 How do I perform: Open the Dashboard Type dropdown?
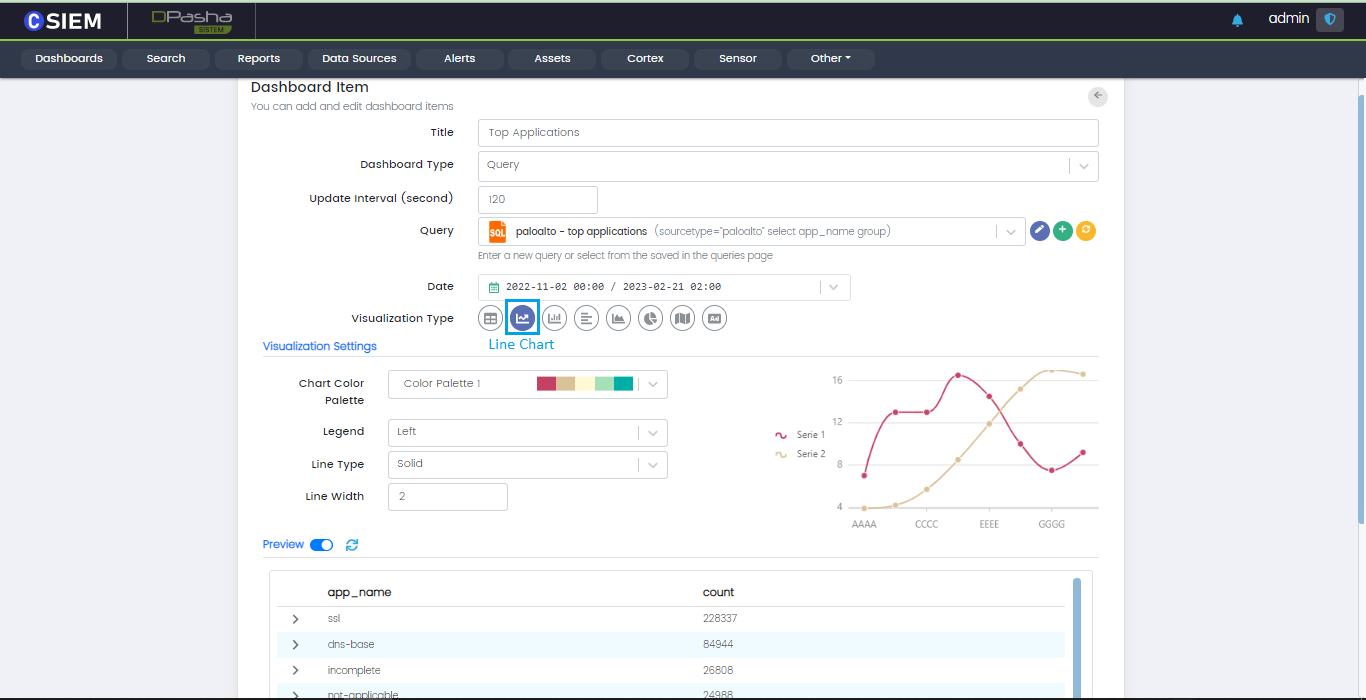pos(788,166)
